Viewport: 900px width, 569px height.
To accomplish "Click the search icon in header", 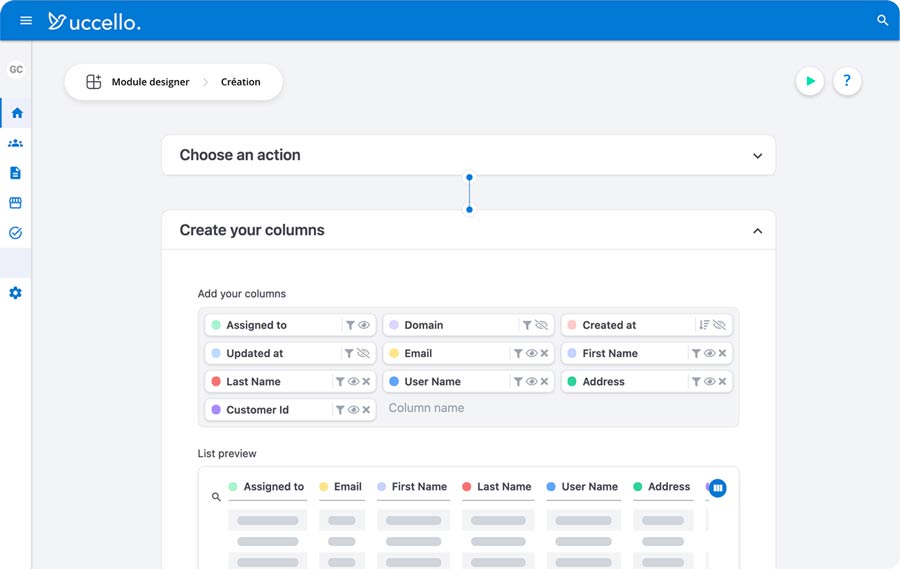I will [882, 20].
